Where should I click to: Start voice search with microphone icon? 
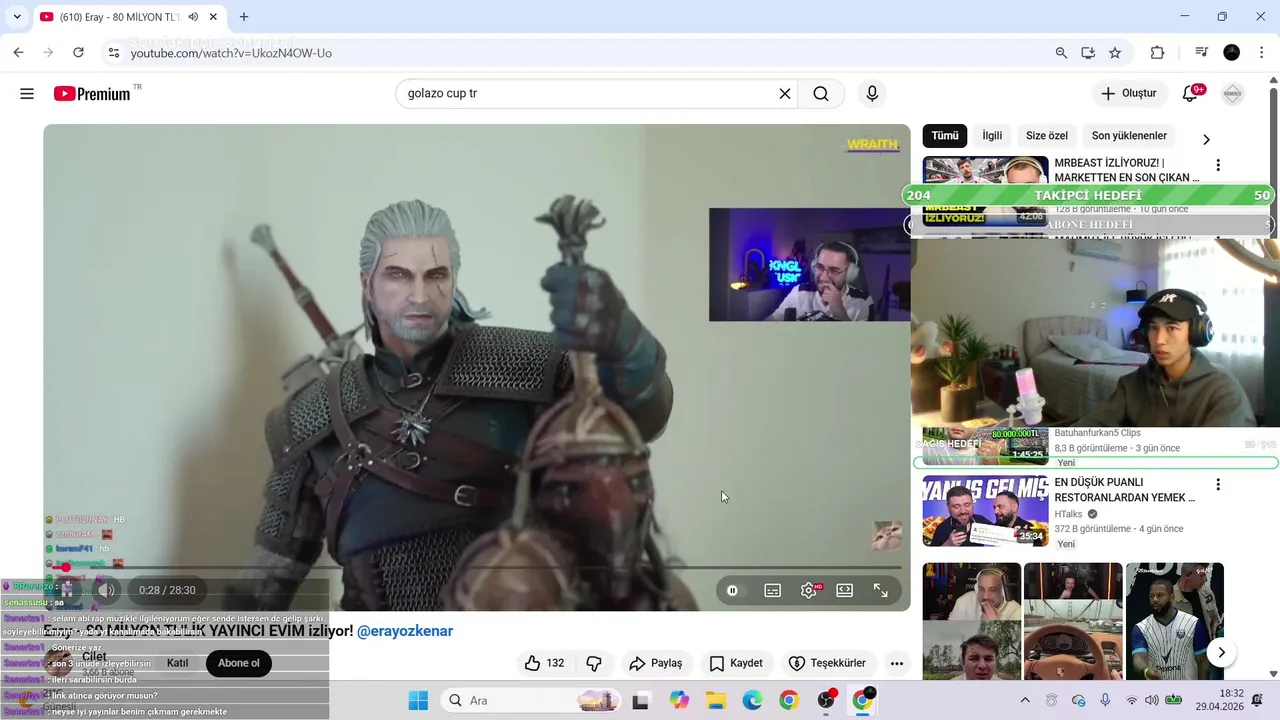872,94
